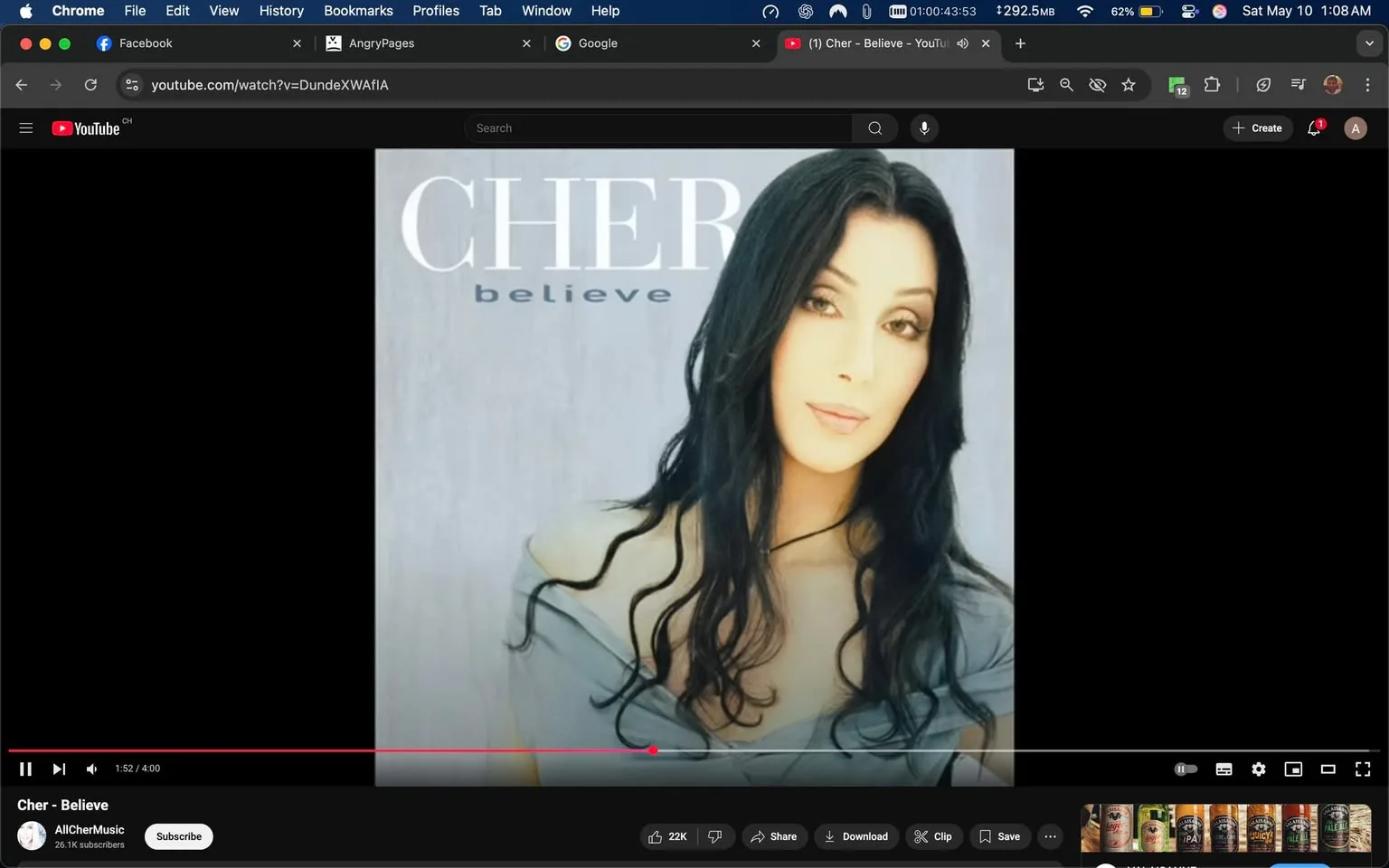Image resolution: width=1389 pixels, height=868 pixels.
Task: Mute the Cher - Believe tab speaker icon
Action: 962,42
